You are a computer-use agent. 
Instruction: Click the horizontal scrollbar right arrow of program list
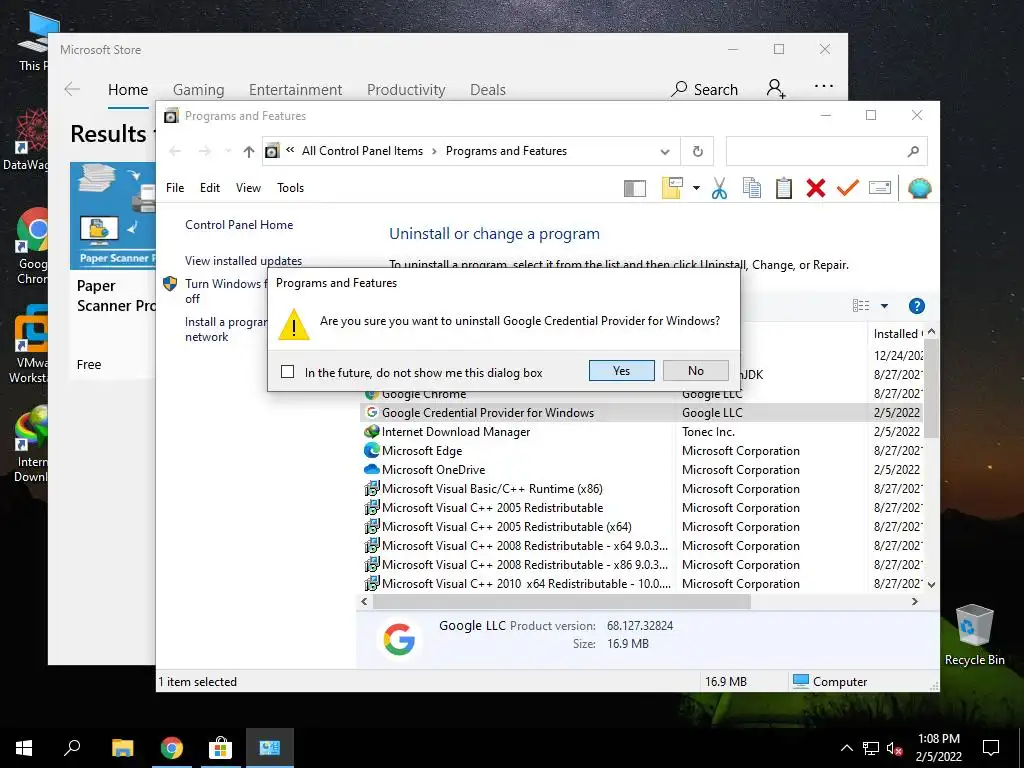pyautogui.click(x=915, y=601)
